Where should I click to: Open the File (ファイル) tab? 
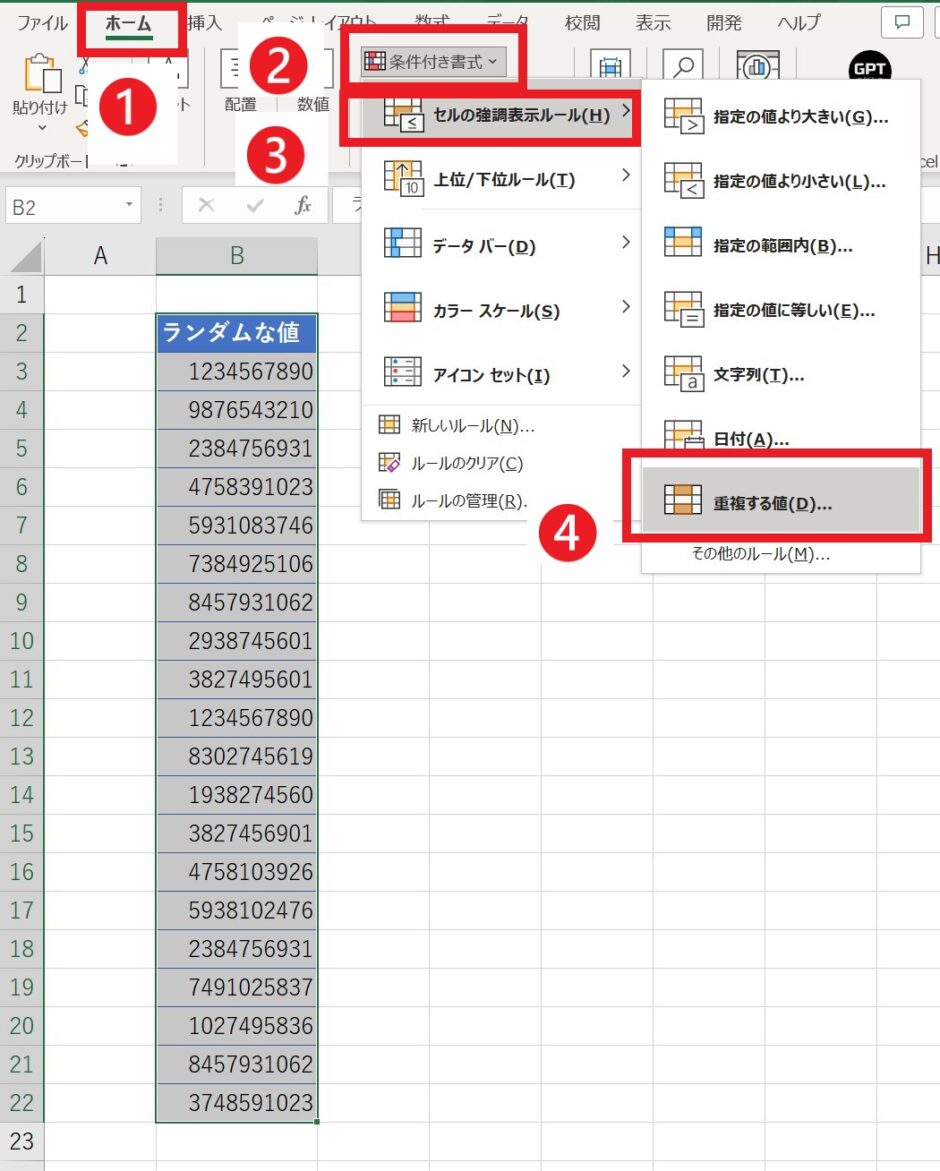(x=42, y=23)
